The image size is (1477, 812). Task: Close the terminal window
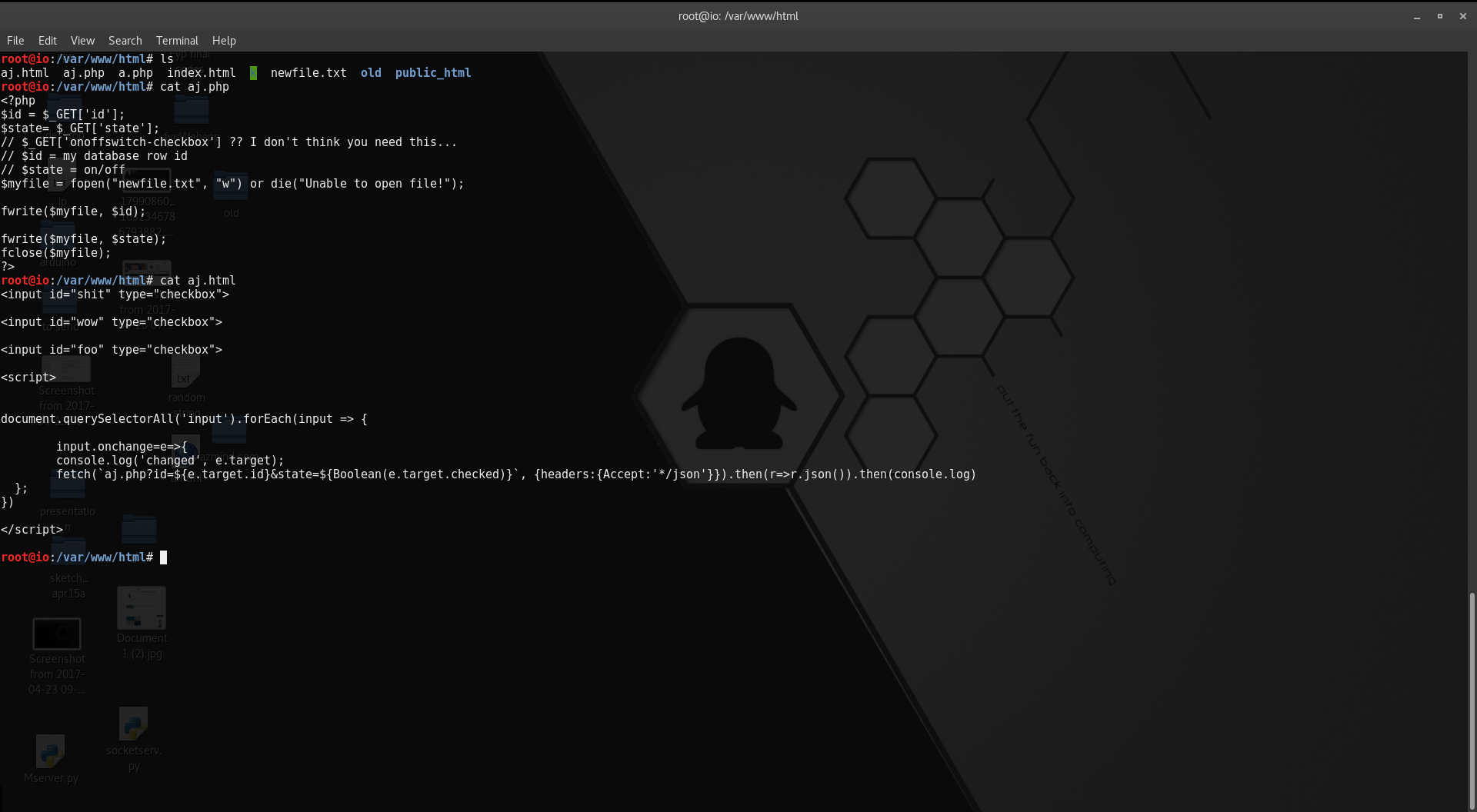[1463, 16]
